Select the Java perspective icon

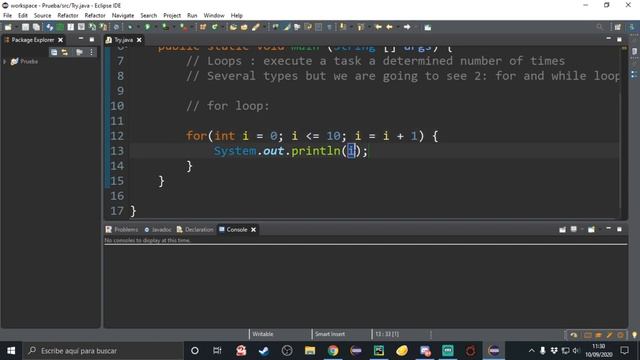point(632,27)
